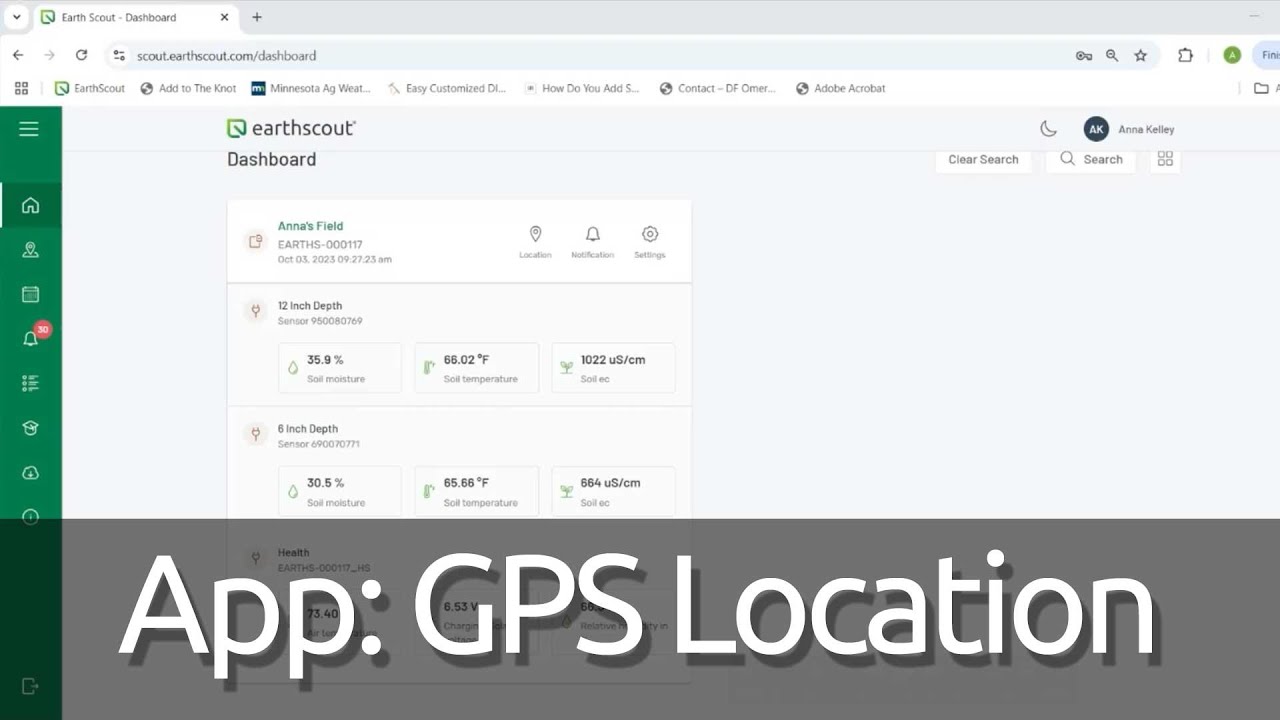Screen dimensions: 1280x720
Task: Open Settings gear for Anna's Field
Action: coord(649,241)
